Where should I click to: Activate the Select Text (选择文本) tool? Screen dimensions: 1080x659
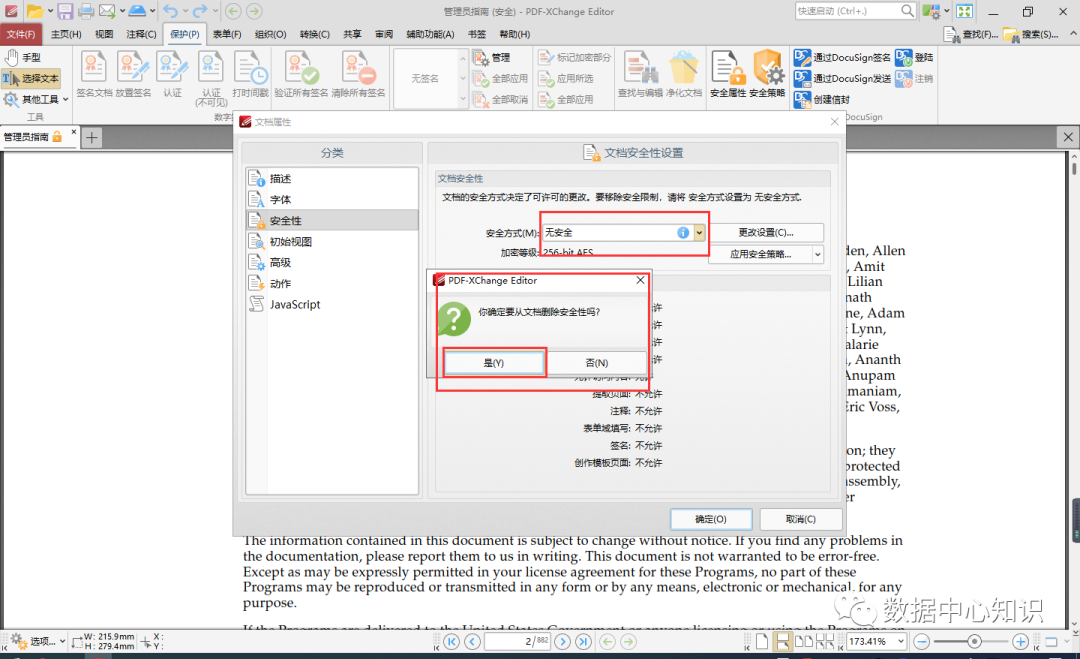31,79
